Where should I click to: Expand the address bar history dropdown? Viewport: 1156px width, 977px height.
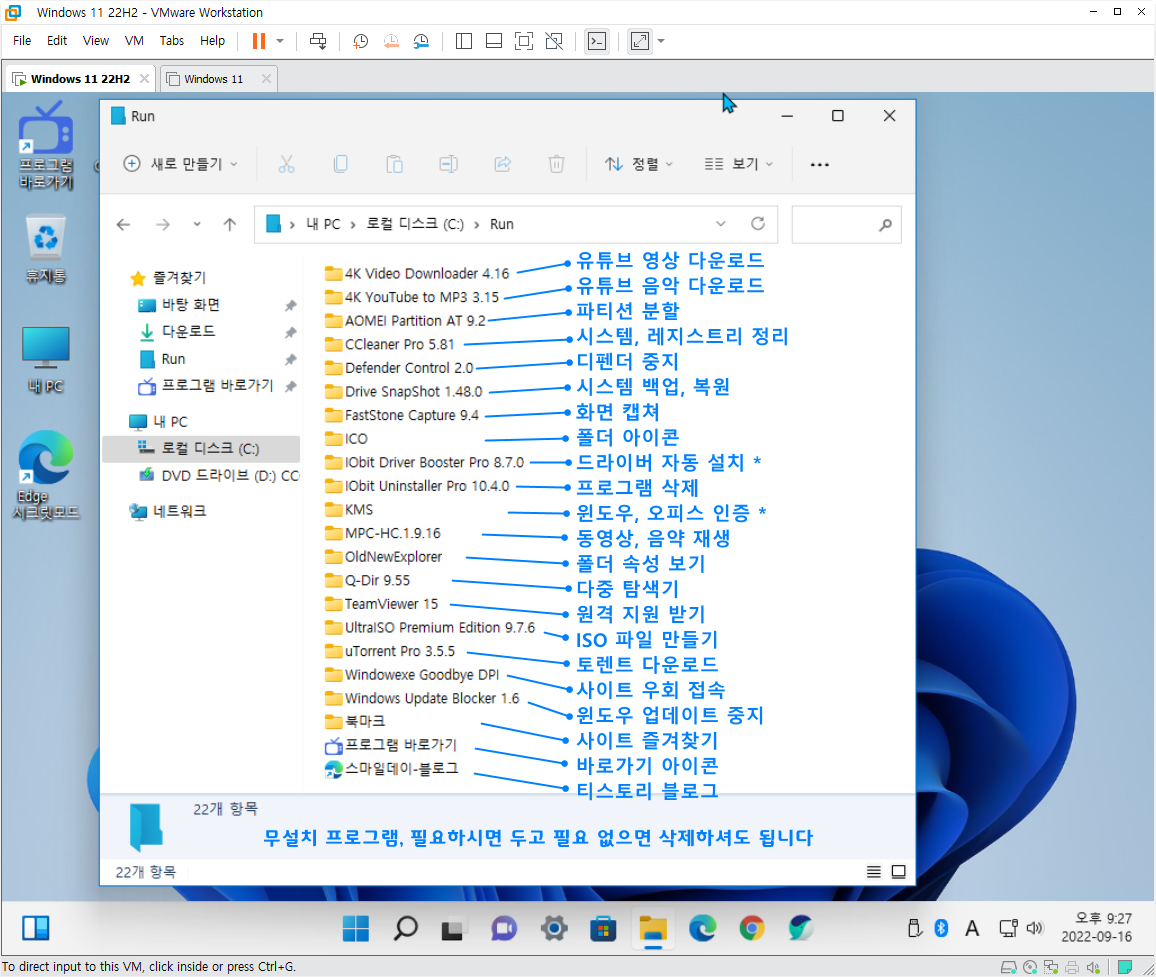(x=720, y=223)
